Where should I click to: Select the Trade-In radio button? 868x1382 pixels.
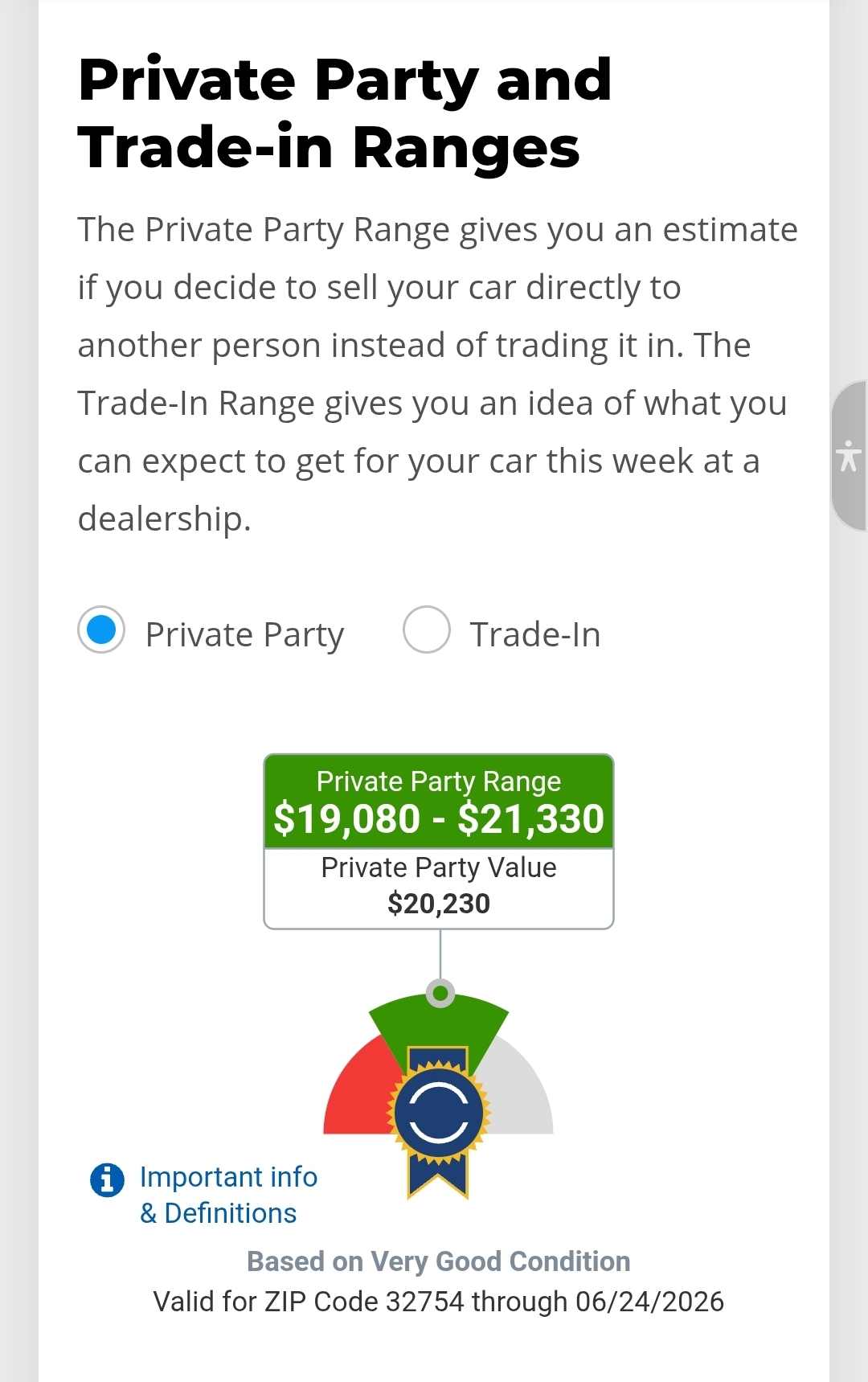click(x=426, y=629)
